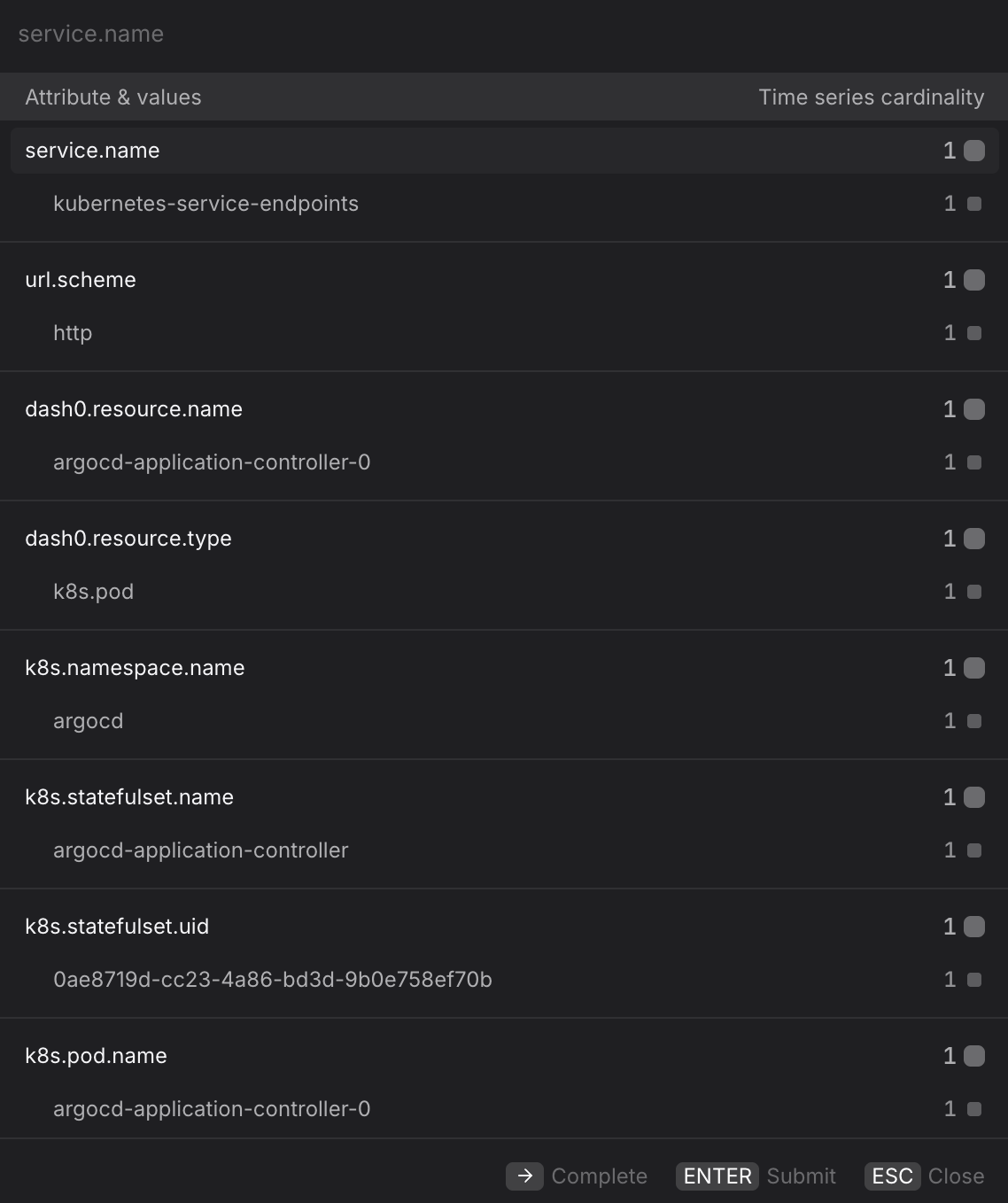Collapse the service.name attribute group
The image size is (1008, 1203).
[92, 151]
